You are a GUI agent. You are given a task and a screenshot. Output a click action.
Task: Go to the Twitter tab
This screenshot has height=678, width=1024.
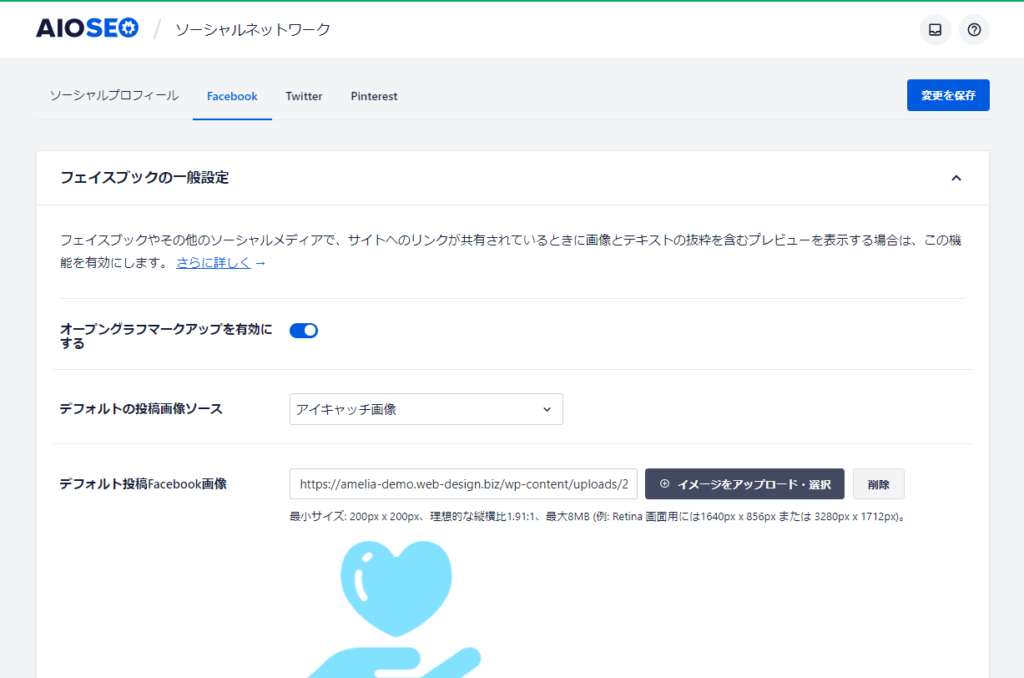304,96
